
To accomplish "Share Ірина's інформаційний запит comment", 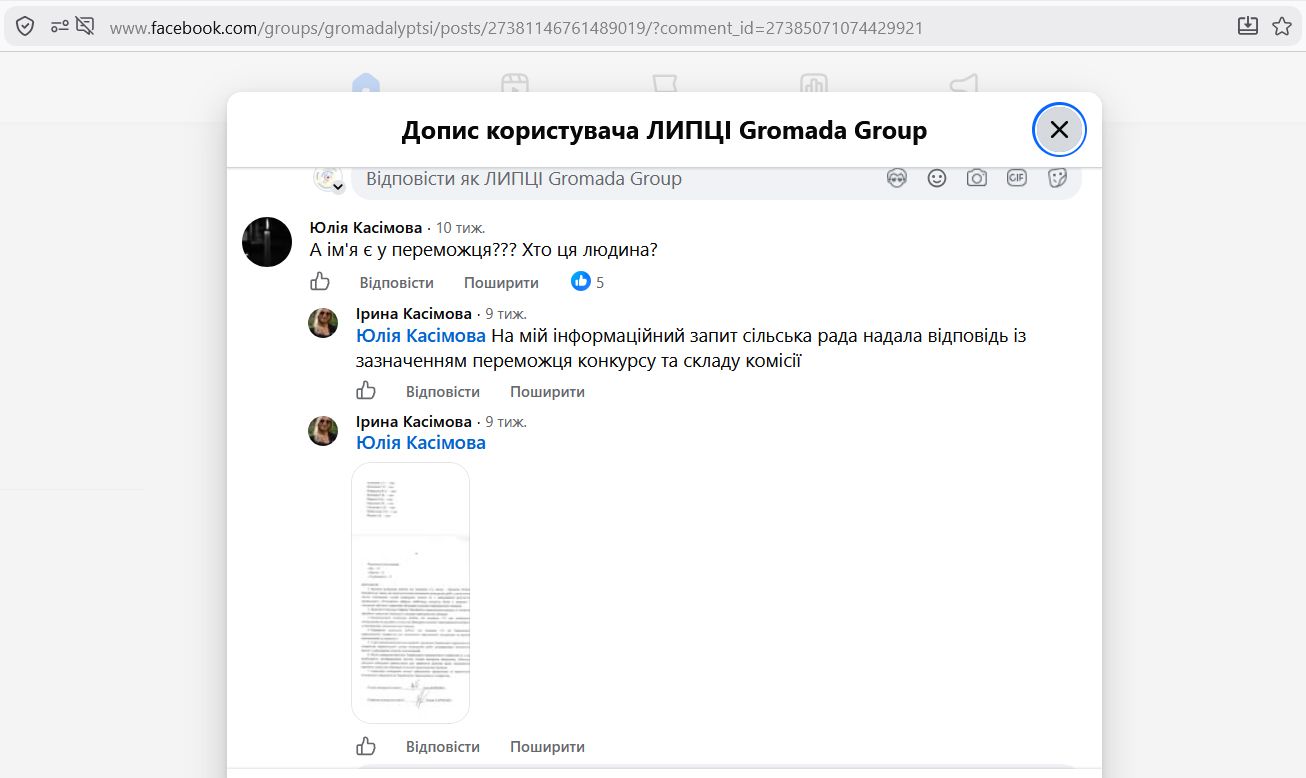I will pyautogui.click(x=547, y=392).
